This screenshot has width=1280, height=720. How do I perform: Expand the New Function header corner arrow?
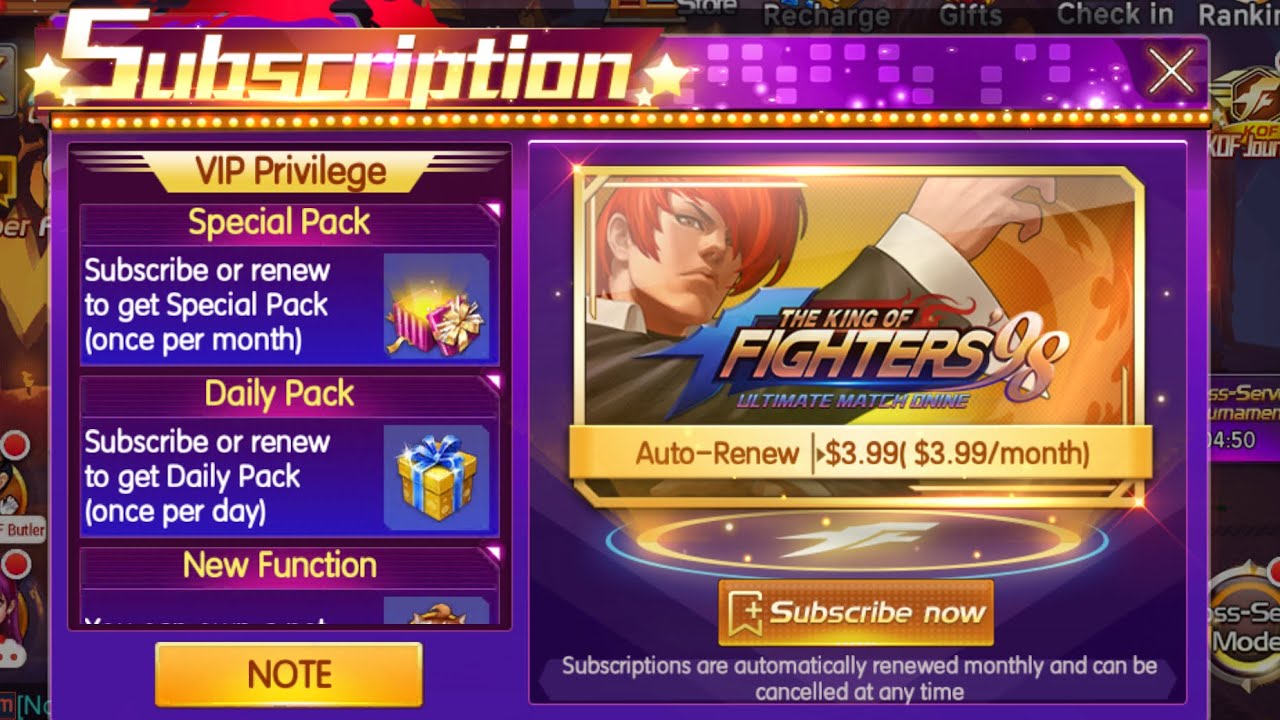pyautogui.click(x=491, y=553)
